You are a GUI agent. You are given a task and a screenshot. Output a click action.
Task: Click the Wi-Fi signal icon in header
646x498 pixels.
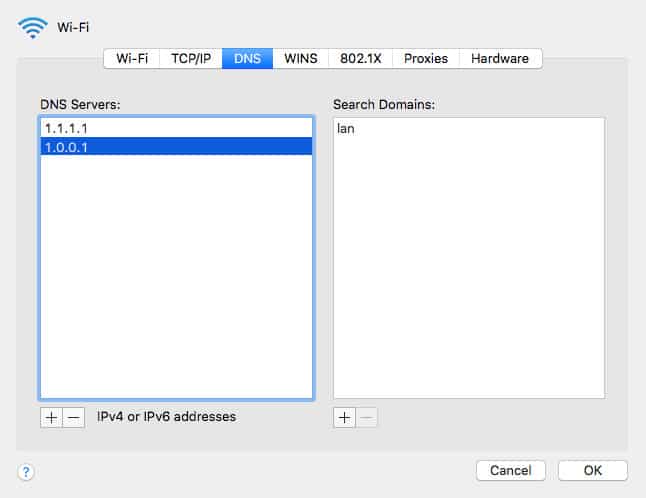point(33,28)
